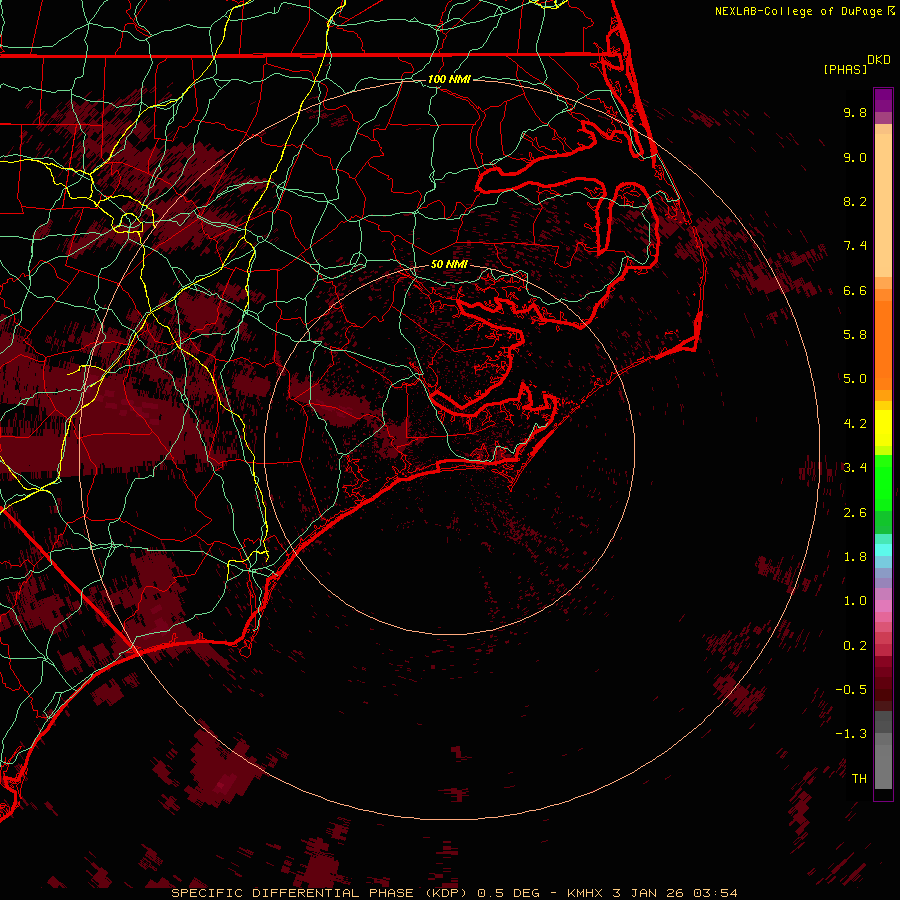Click the 50 NMI range ring label

pyautogui.click(x=449, y=264)
